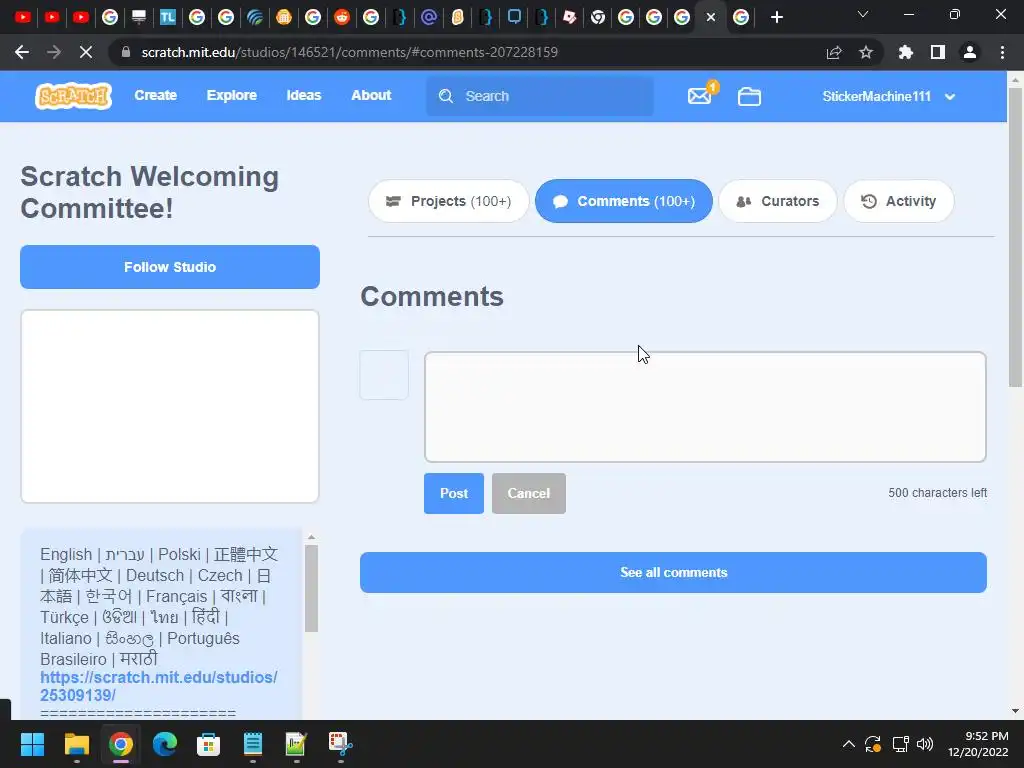Click the Scratch search field
Screen dimensions: 1024x768
tap(540, 96)
